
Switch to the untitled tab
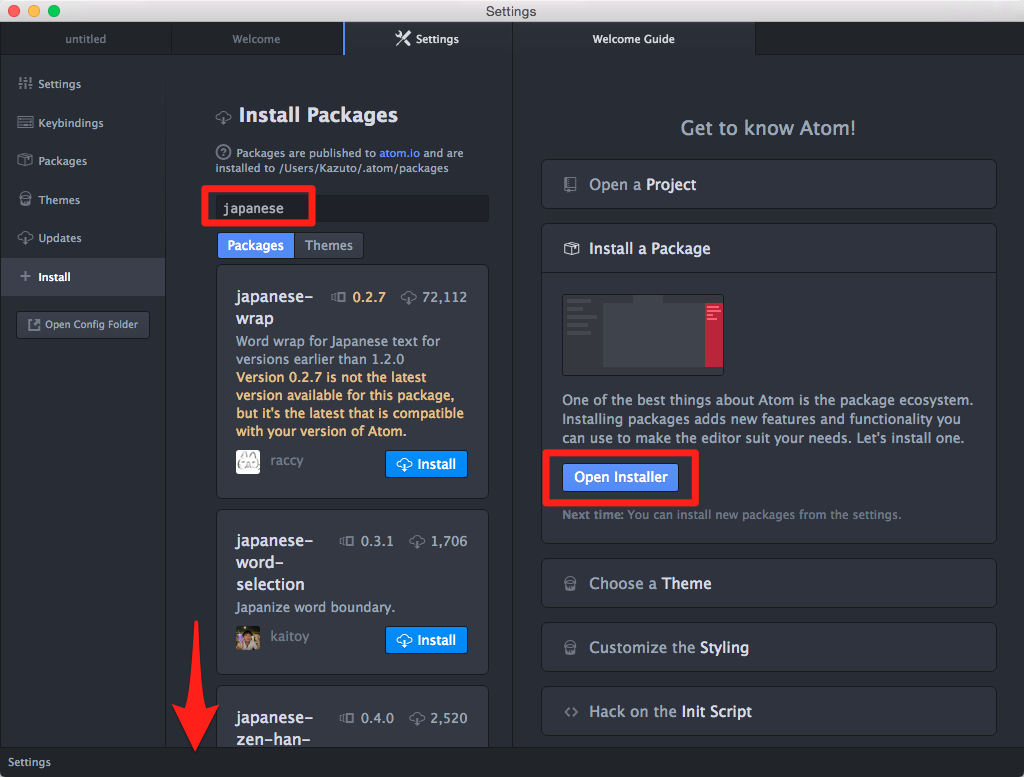tap(86, 39)
